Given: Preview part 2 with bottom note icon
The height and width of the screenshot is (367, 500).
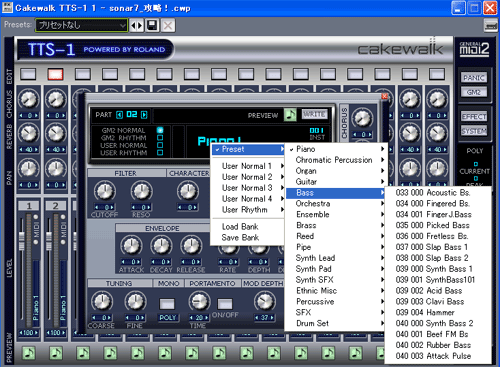Looking at the screenshot, I should pos(56,353).
